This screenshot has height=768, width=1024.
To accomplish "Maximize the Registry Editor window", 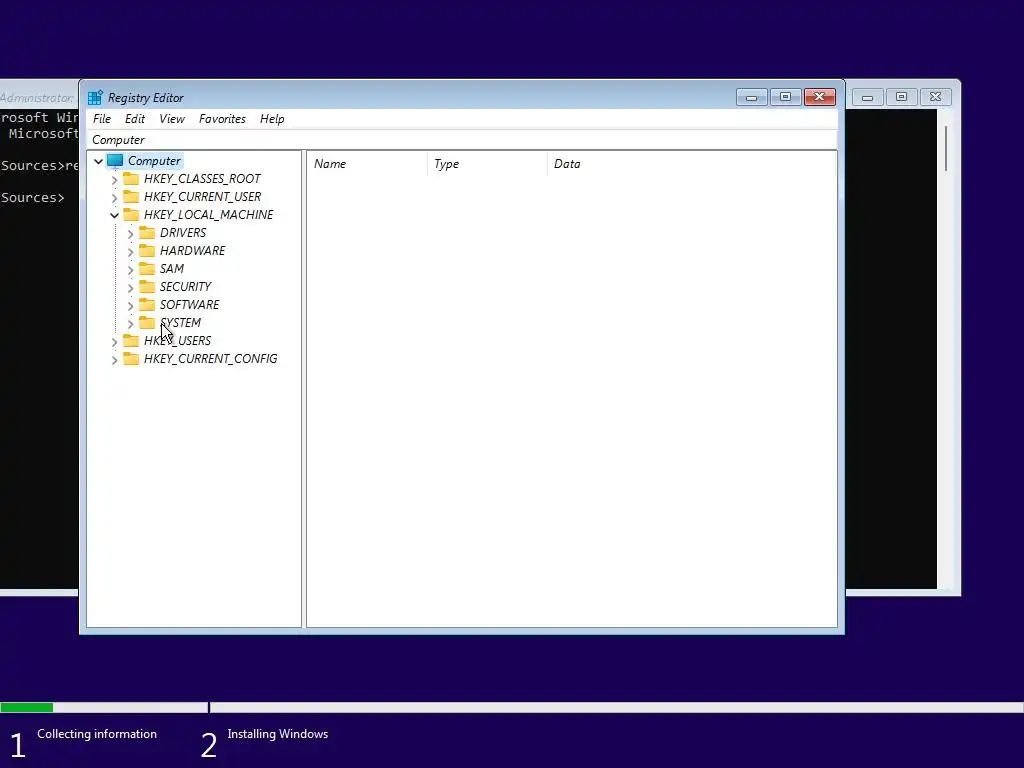I will (x=786, y=97).
